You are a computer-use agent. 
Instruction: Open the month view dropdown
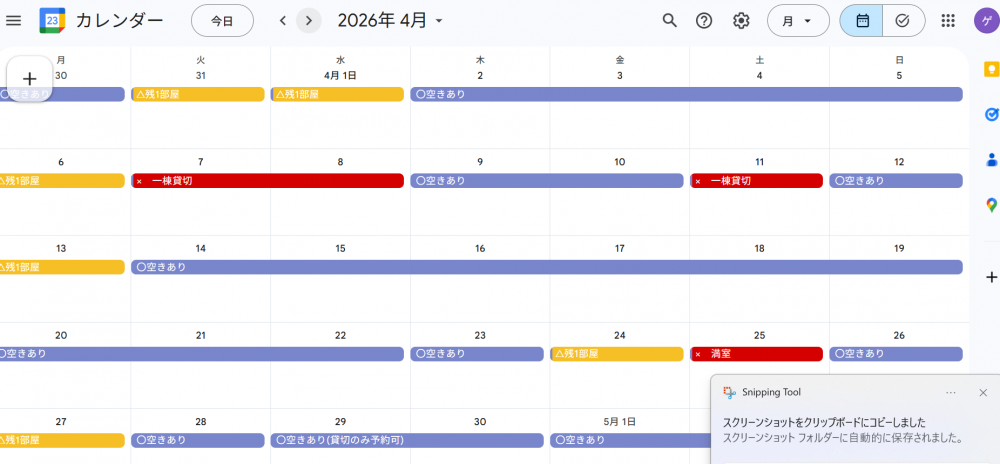pyautogui.click(x=797, y=20)
